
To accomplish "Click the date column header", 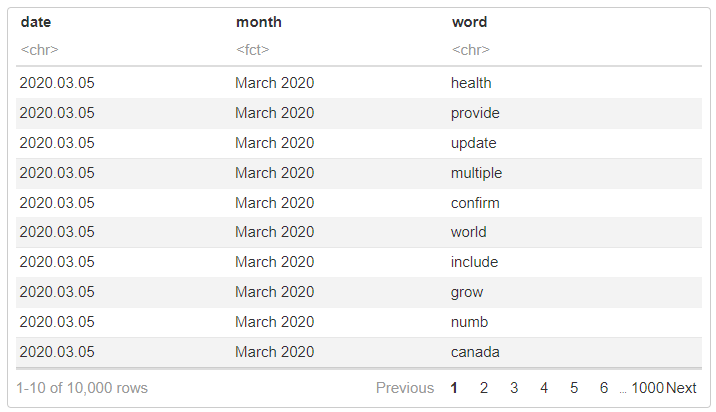I will [35, 22].
